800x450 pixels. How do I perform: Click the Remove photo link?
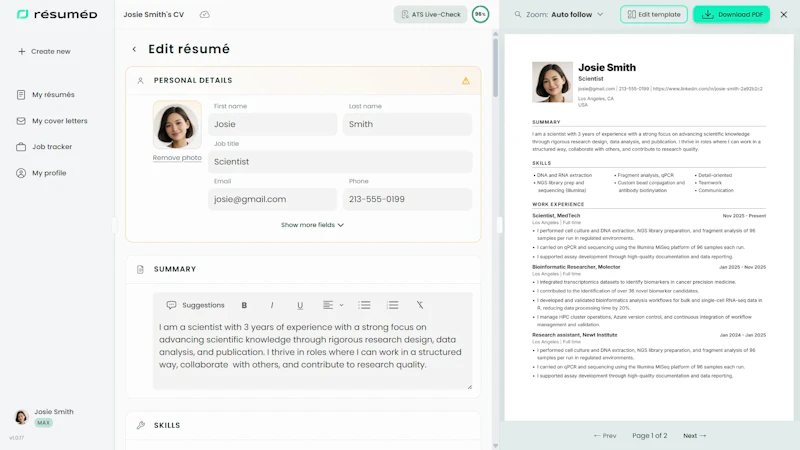[x=177, y=158]
